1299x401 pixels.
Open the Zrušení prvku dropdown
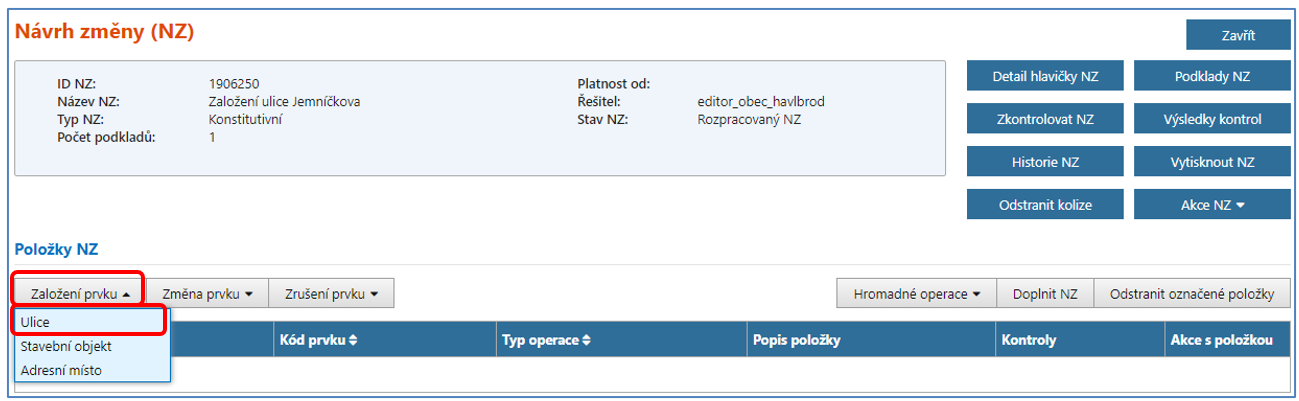point(332,293)
